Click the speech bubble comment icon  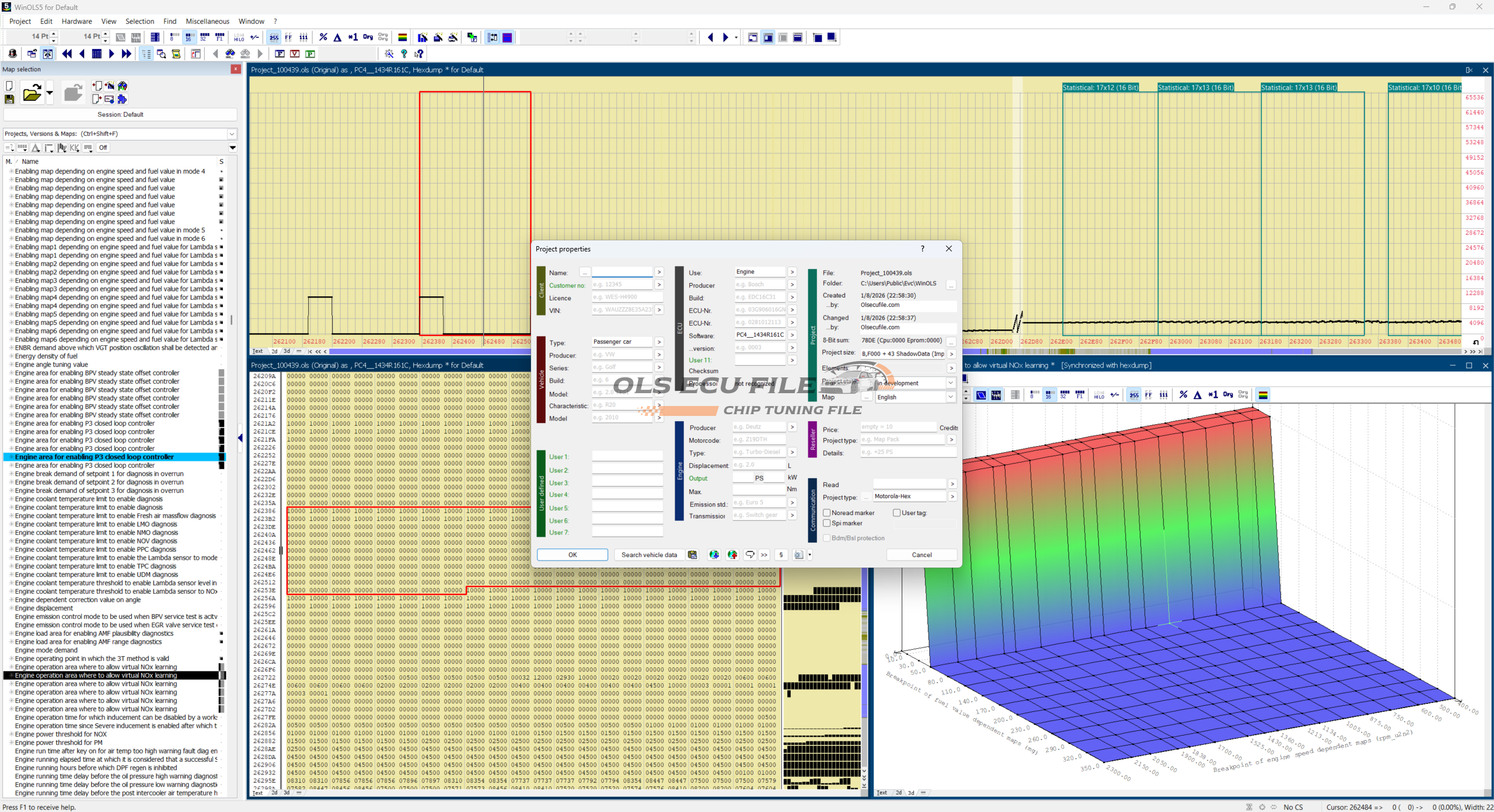[x=749, y=555]
